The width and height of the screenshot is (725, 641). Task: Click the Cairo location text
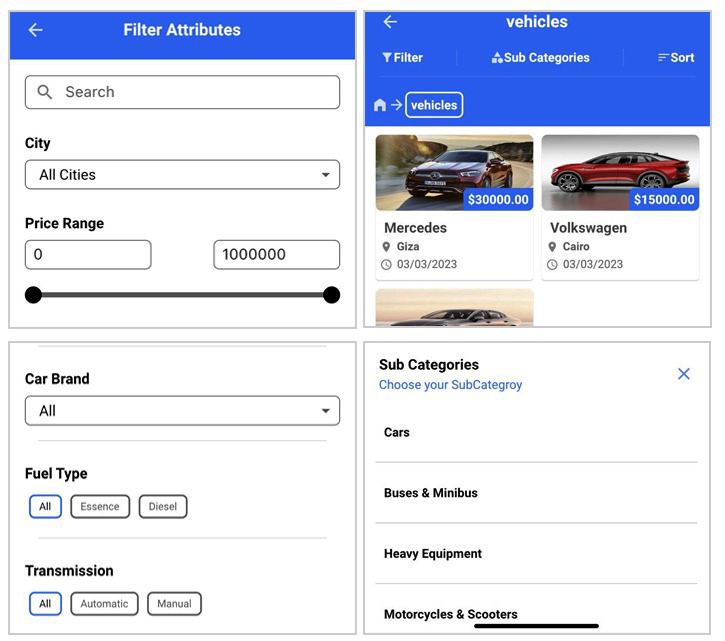tap(576, 247)
